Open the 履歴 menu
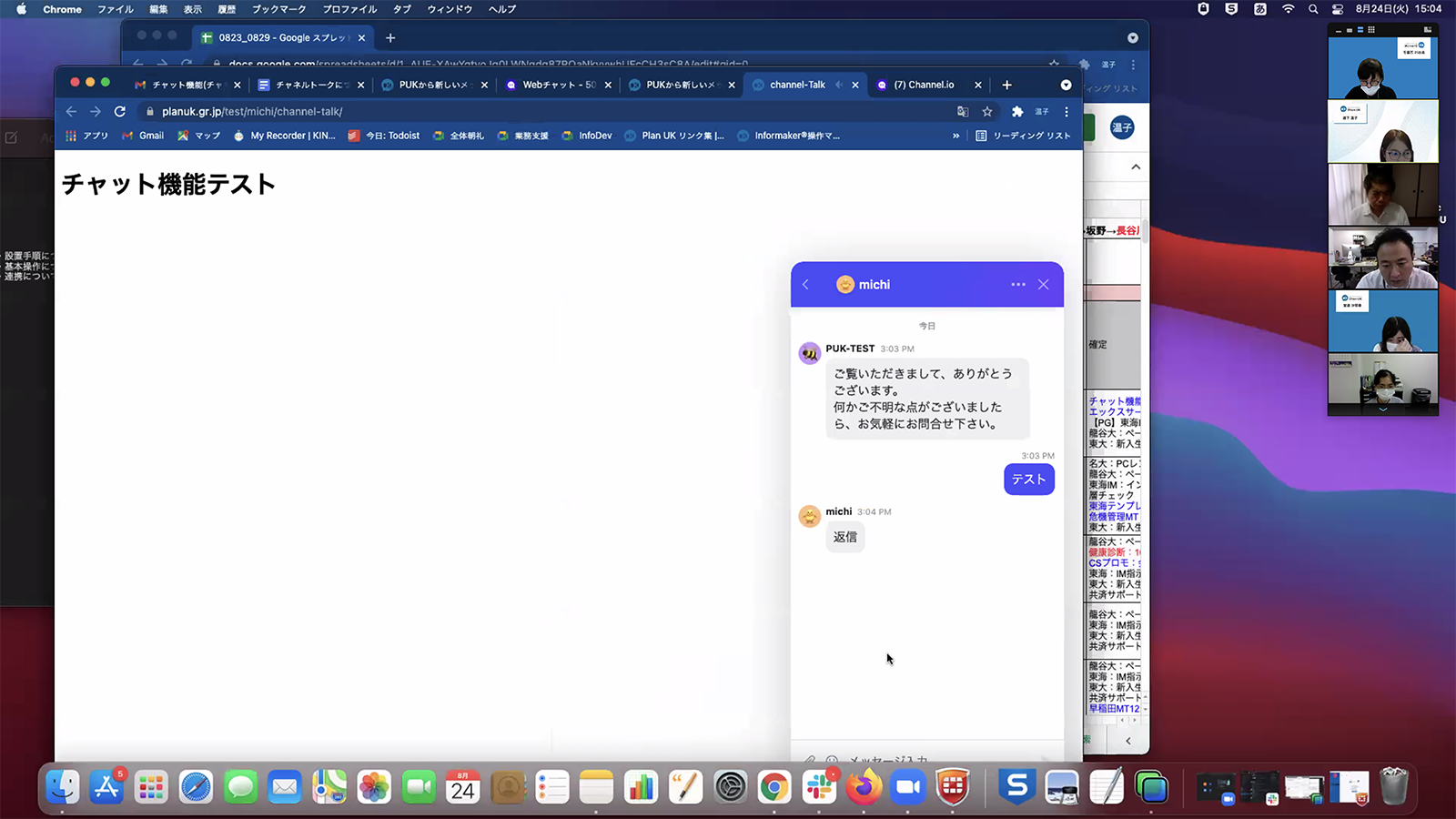 point(227,9)
